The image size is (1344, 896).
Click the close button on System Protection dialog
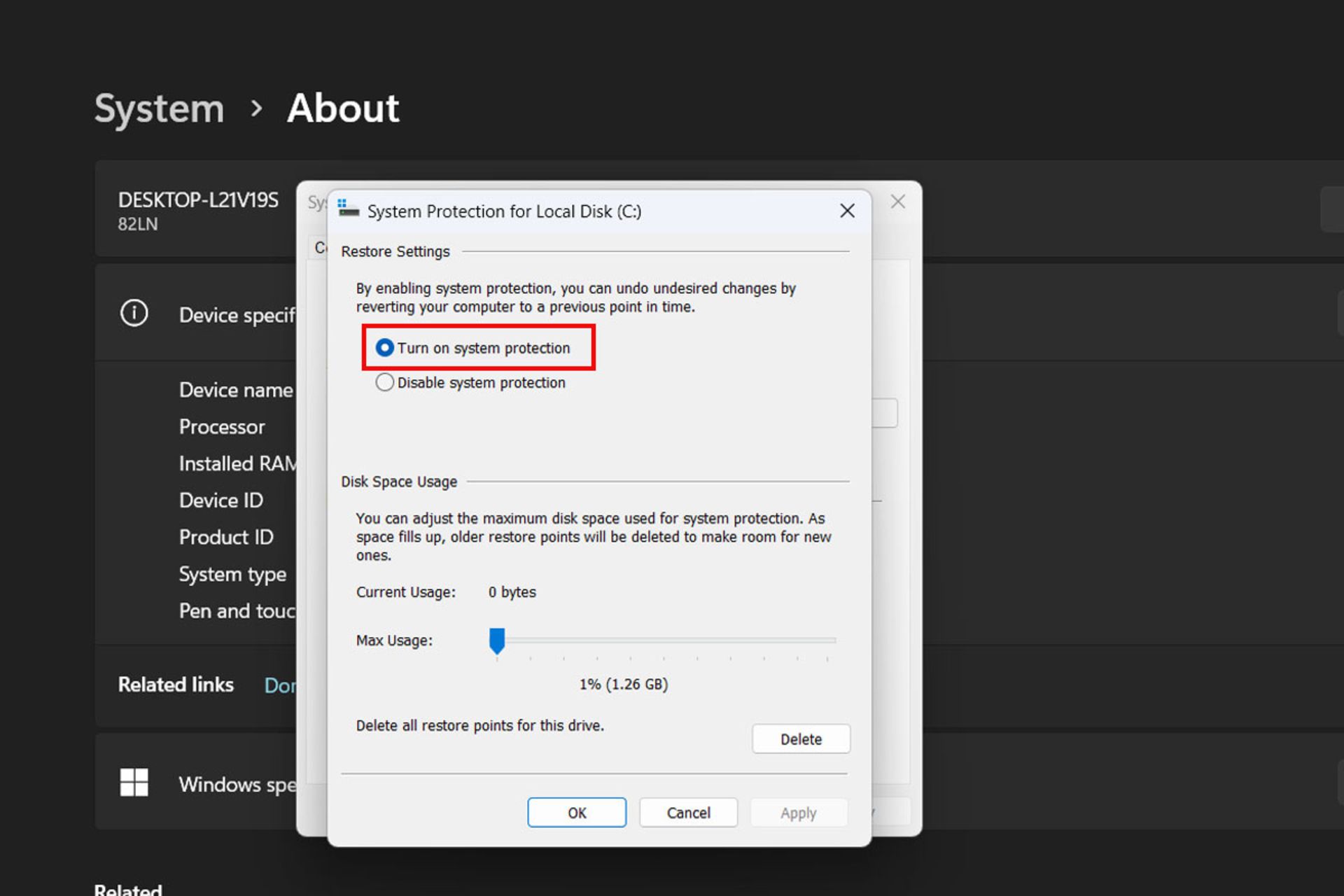(846, 210)
